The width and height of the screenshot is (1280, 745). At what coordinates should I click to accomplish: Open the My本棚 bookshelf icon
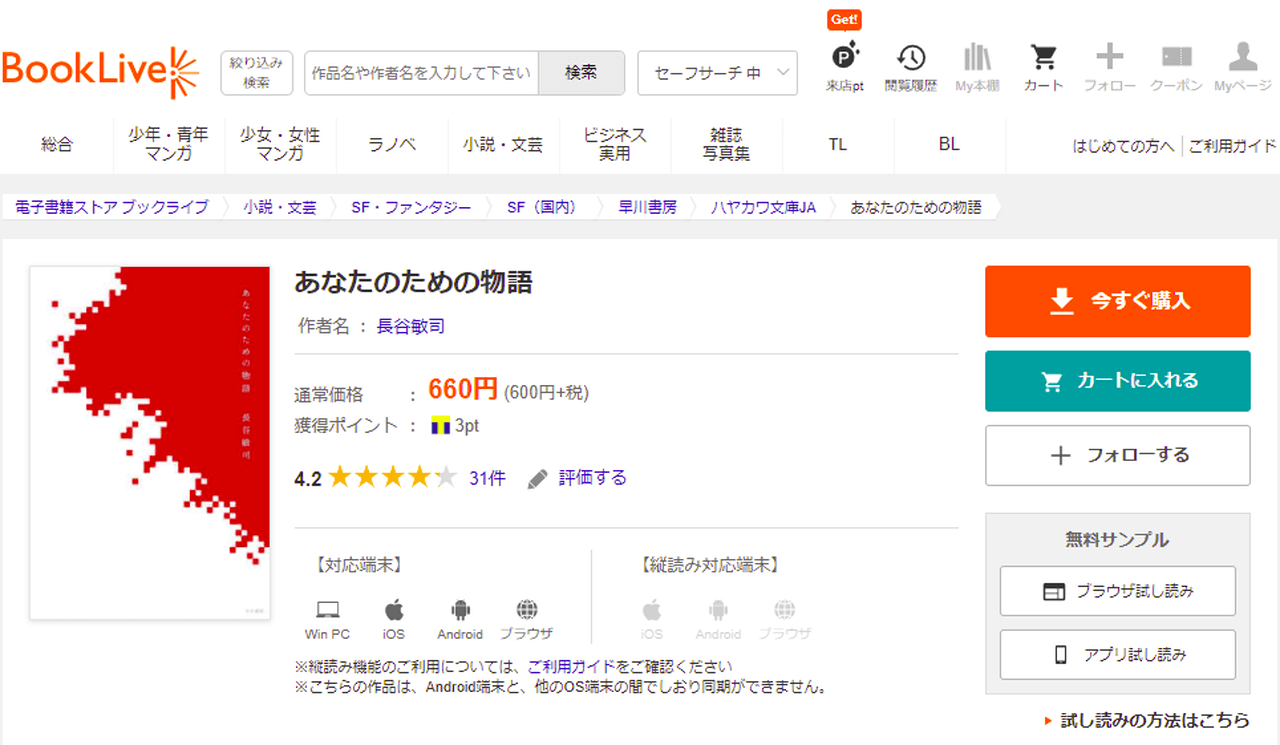977,66
